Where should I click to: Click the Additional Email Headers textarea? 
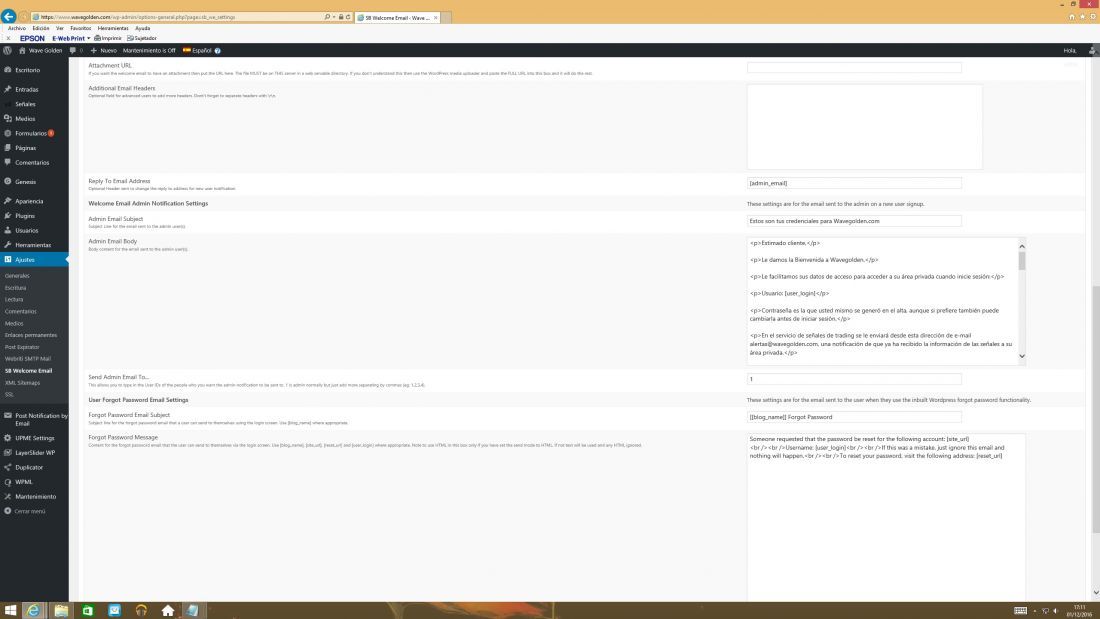click(x=864, y=127)
